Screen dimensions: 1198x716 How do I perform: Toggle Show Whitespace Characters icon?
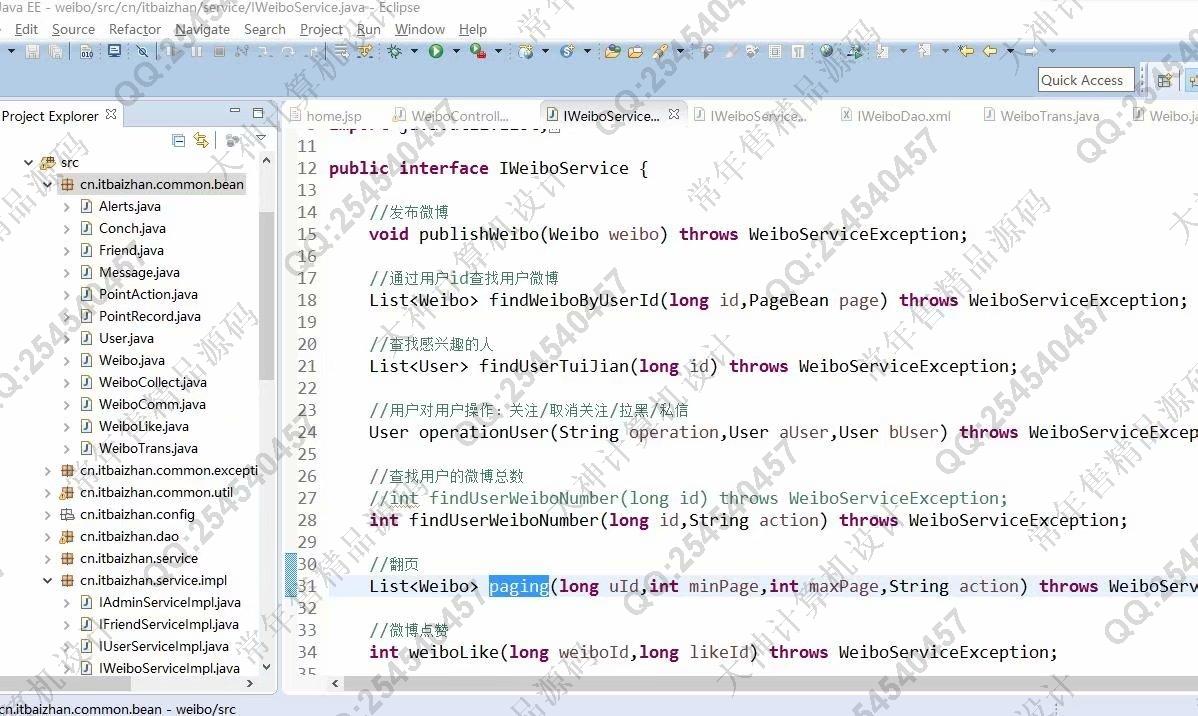(x=797, y=51)
